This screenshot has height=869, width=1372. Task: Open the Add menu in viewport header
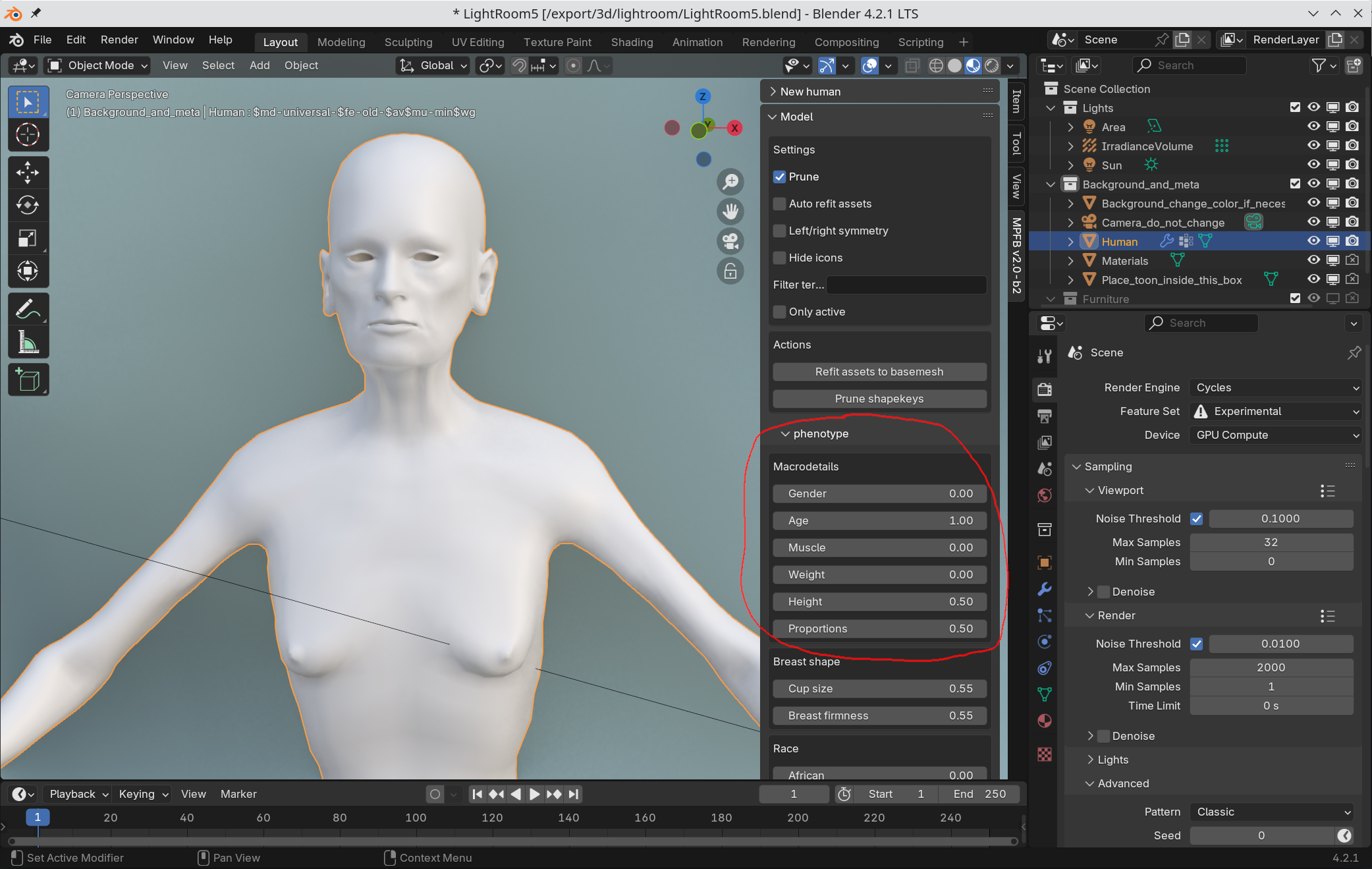260,65
